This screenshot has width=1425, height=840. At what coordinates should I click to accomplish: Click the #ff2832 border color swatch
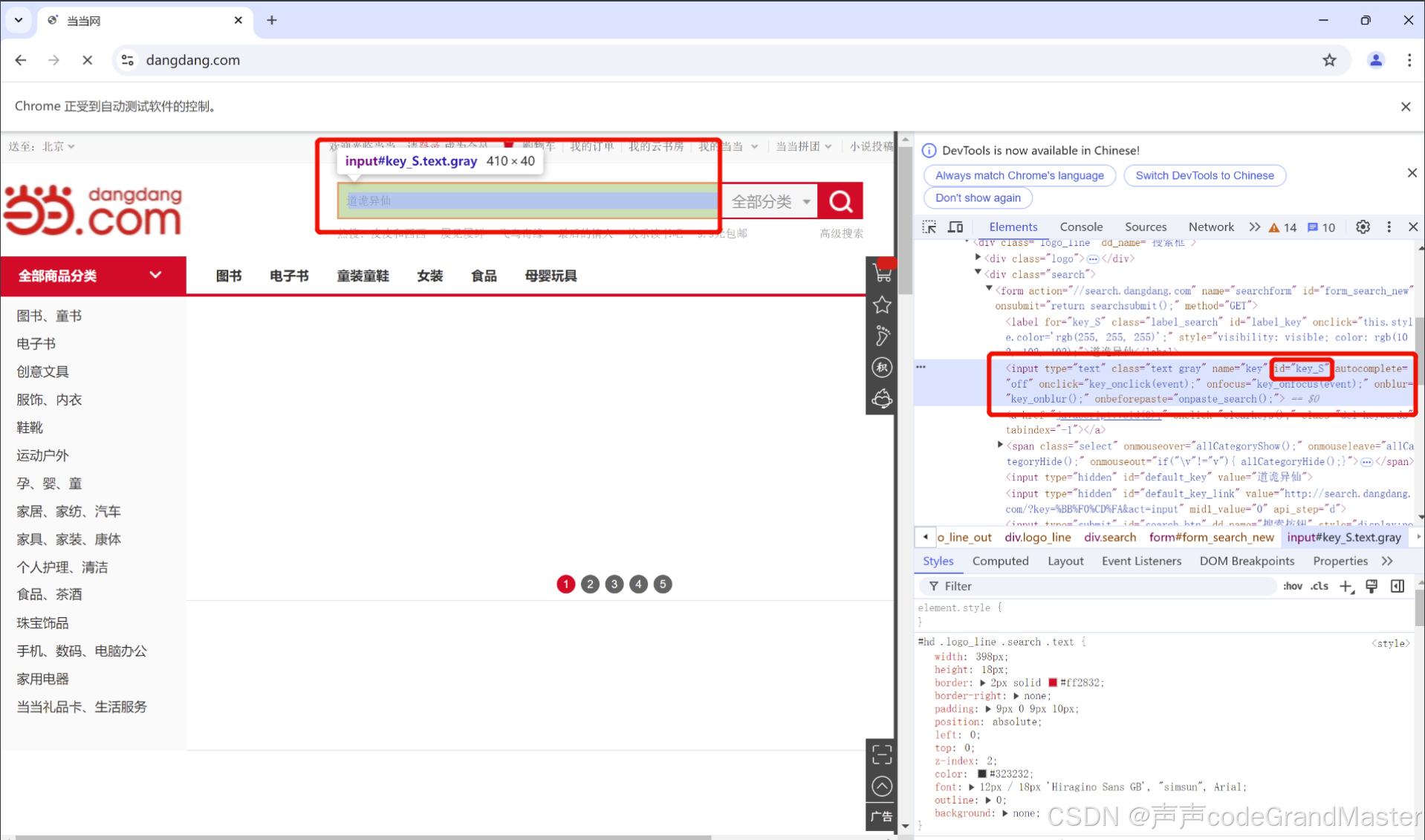pyautogui.click(x=1052, y=683)
